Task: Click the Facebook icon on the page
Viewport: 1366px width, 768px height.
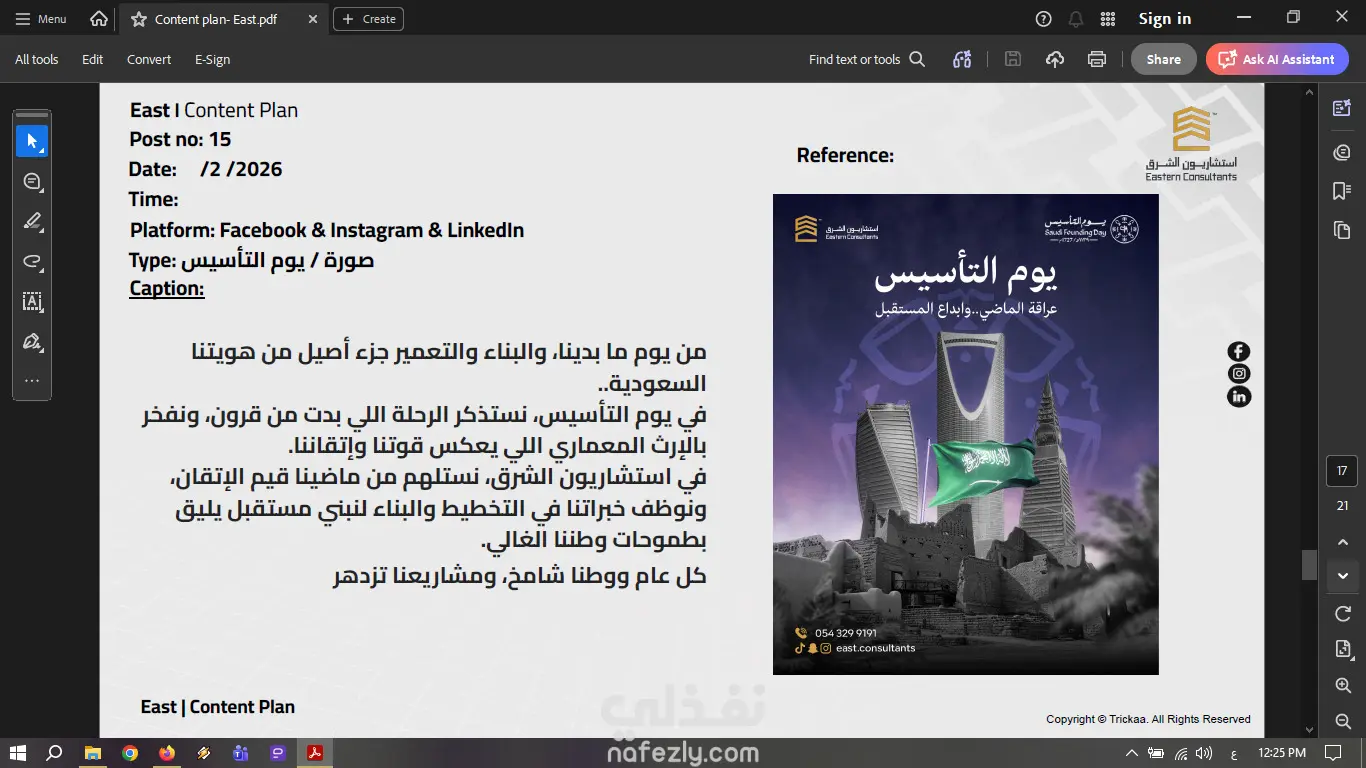Action: tap(1239, 351)
